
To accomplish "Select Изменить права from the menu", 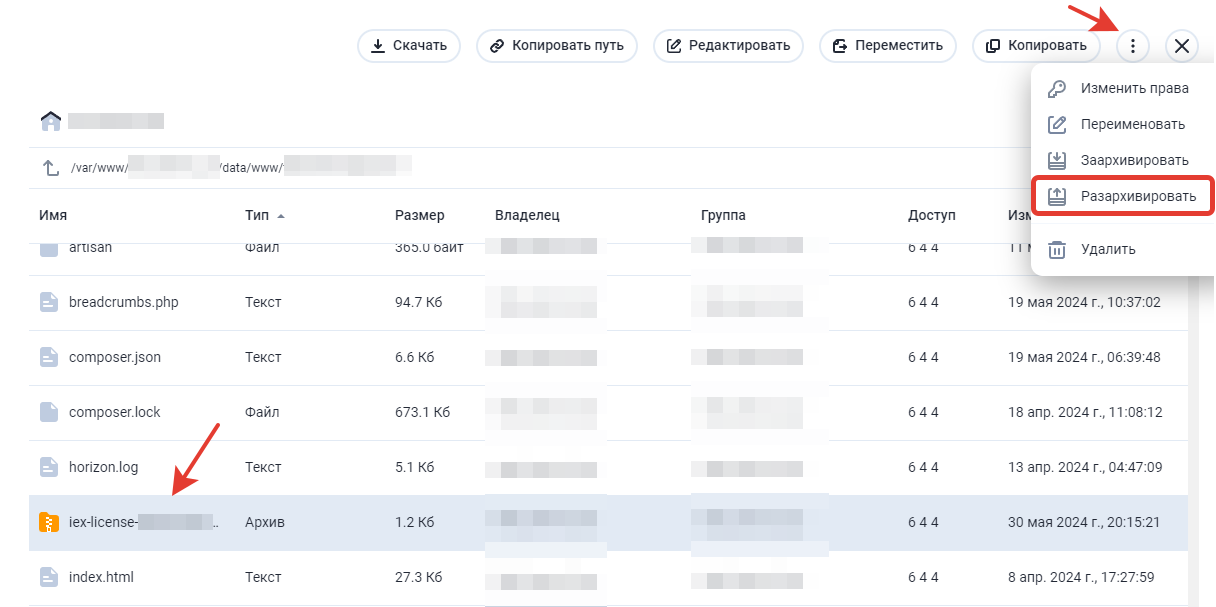I will pyautogui.click(x=1133, y=89).
